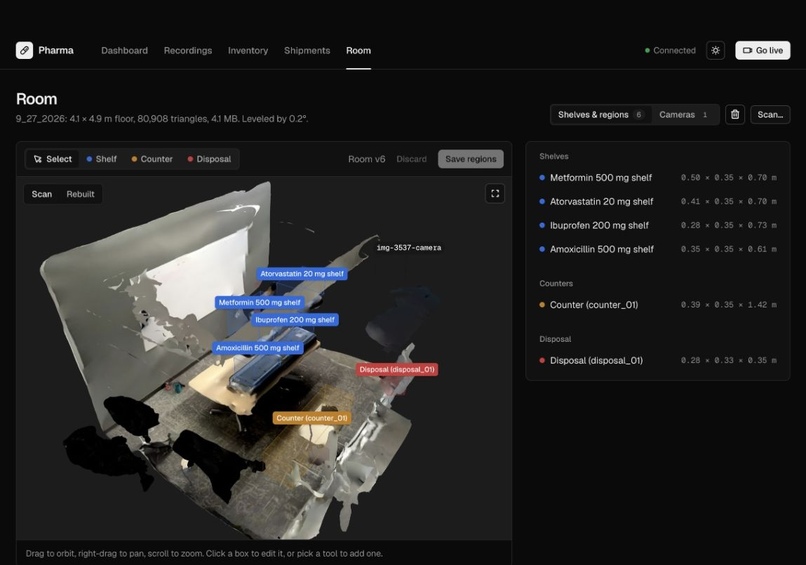Click dimensions 0.50 × 0.35 × 0.70 m
Image resolution: width=806 pixels, height=565 pixels.
point(728,178)
